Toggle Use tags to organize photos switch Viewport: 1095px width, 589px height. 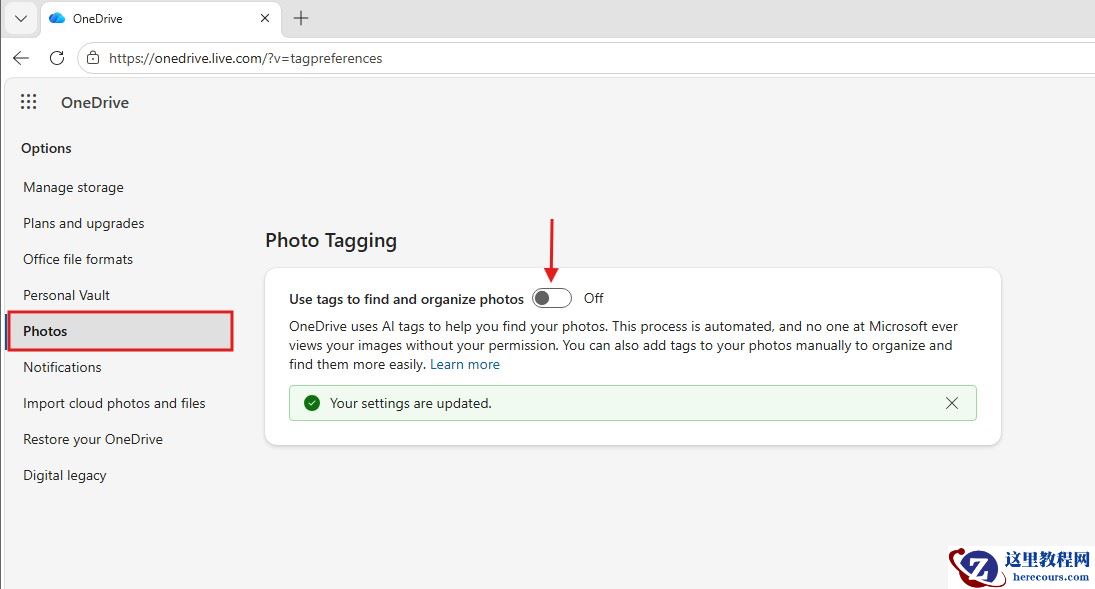pyautogui.click(x=551, y=298)
